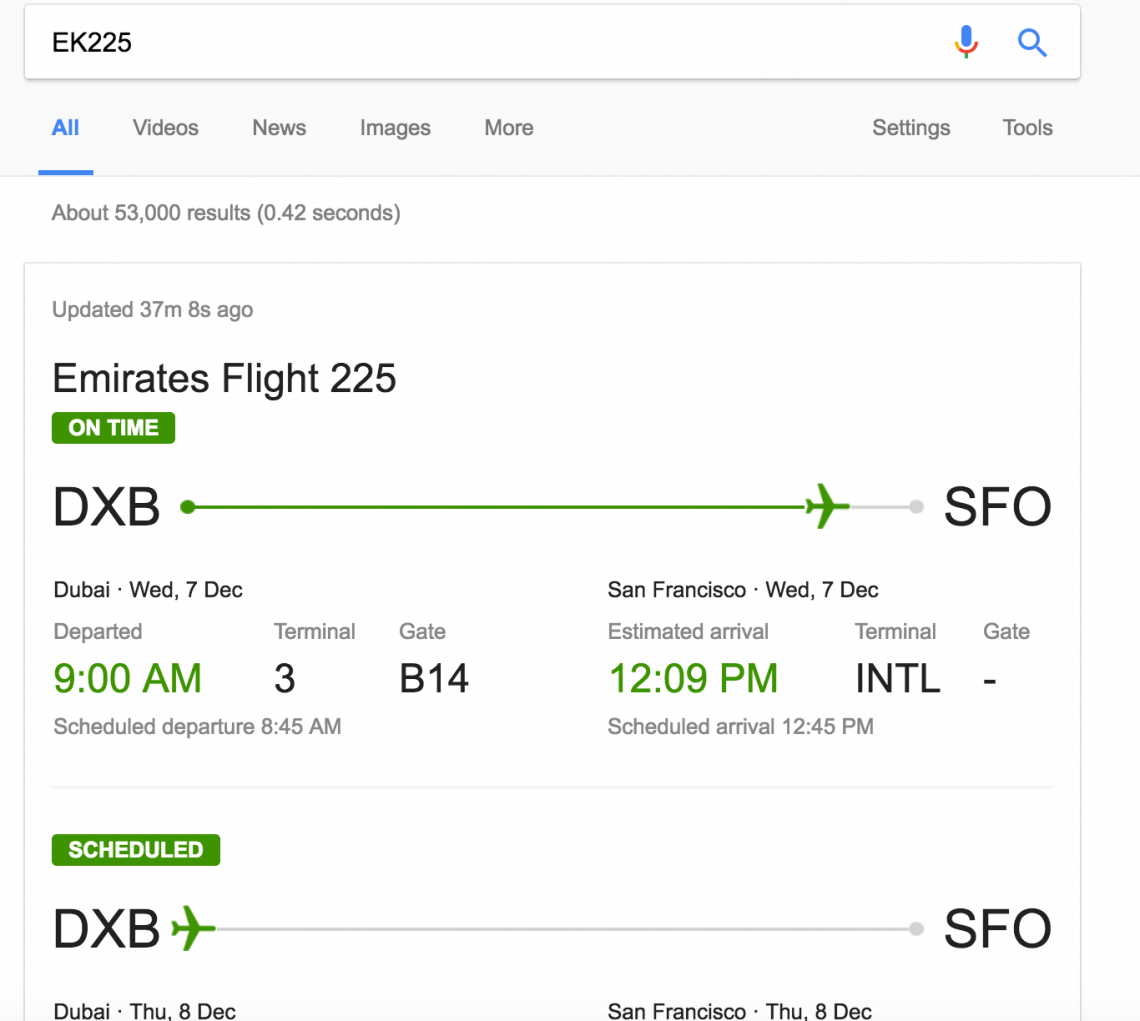Select the All results tab
The image size is (1140, 1021).
pyautogui.click(x=65, y=128)
